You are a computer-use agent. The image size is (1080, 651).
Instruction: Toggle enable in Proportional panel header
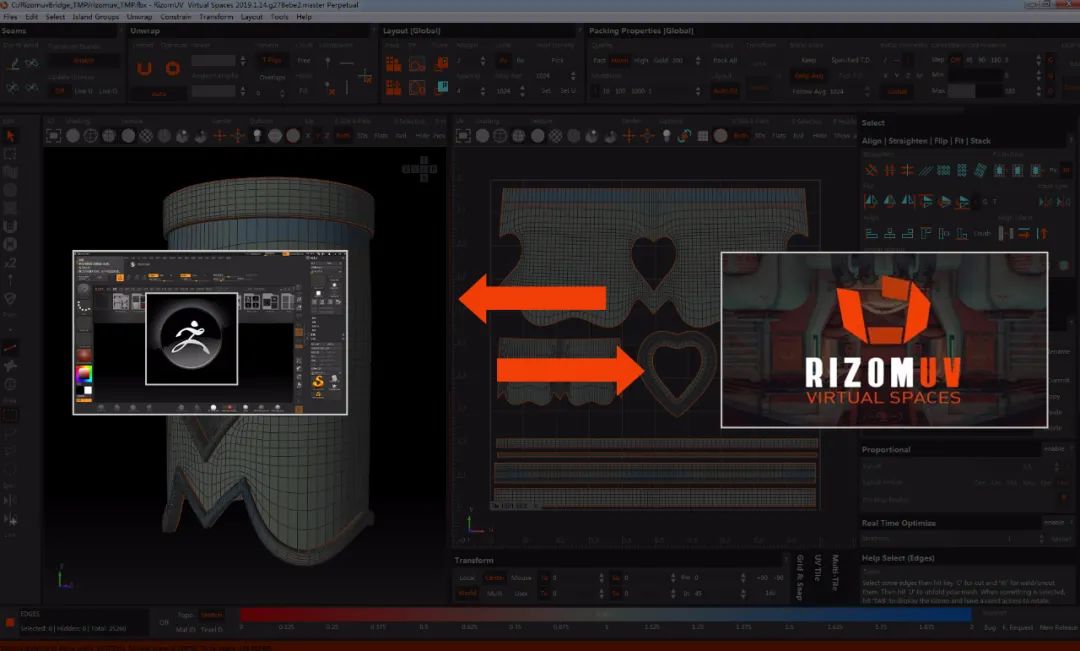(x=1054, y=449)
